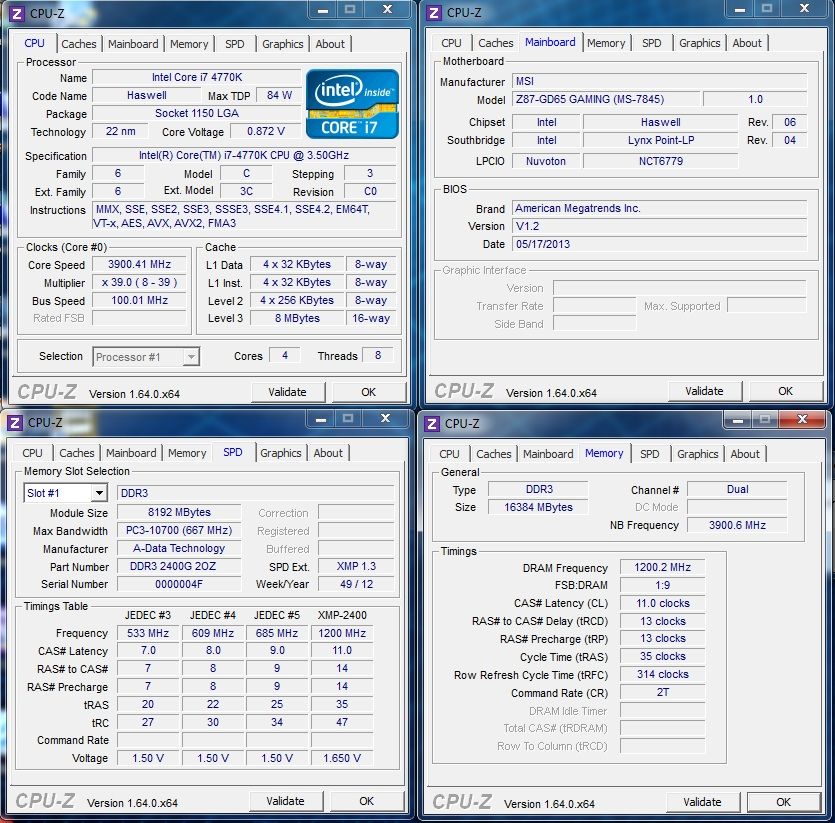Click OK in the SPD window
The image size is (835, 823).
[x=366, y=801]
